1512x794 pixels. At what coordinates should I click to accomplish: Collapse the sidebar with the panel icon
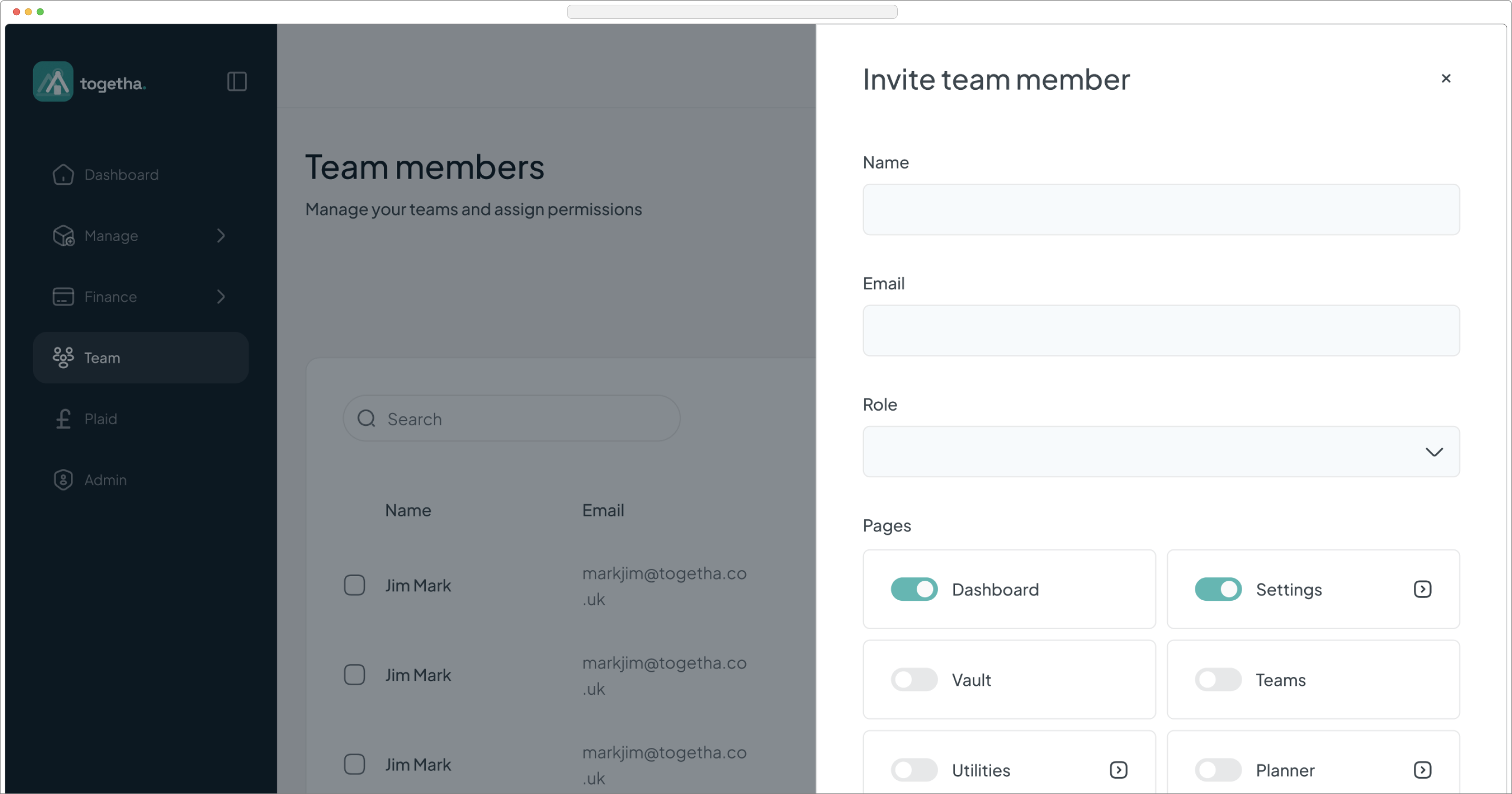pos(237,81)
